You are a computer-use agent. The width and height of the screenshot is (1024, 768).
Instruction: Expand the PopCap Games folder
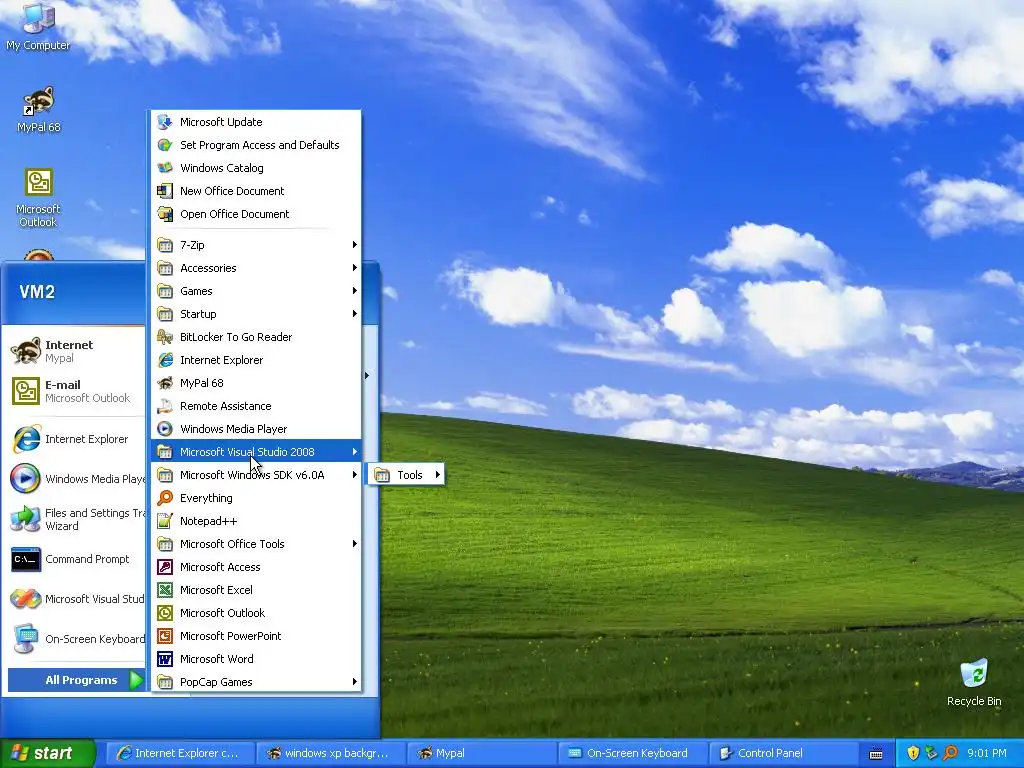[x=256, y=682]
